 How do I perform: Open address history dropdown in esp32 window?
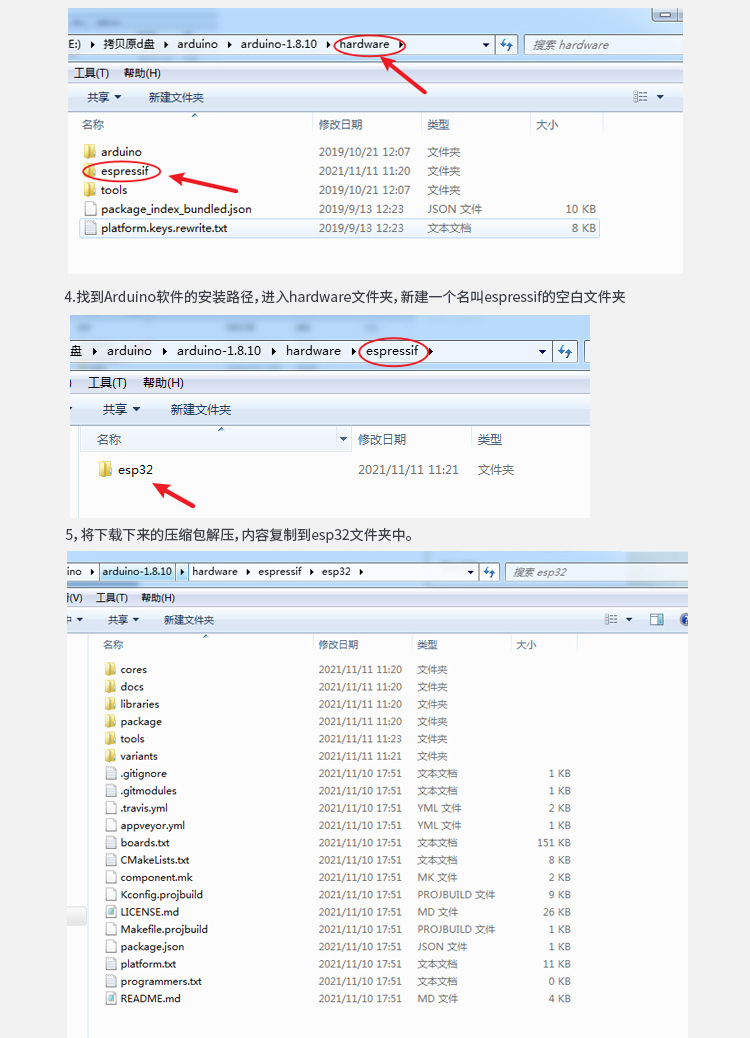pyautogui.click(x=471, y=572)
